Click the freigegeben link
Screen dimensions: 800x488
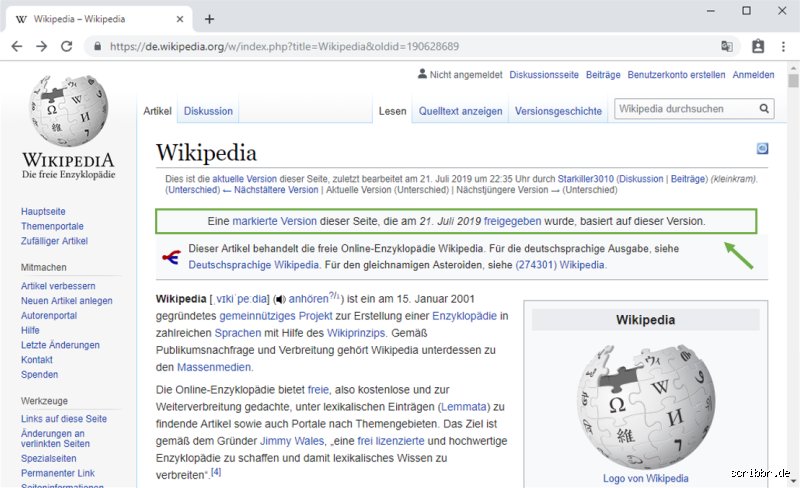click(512, 221)
